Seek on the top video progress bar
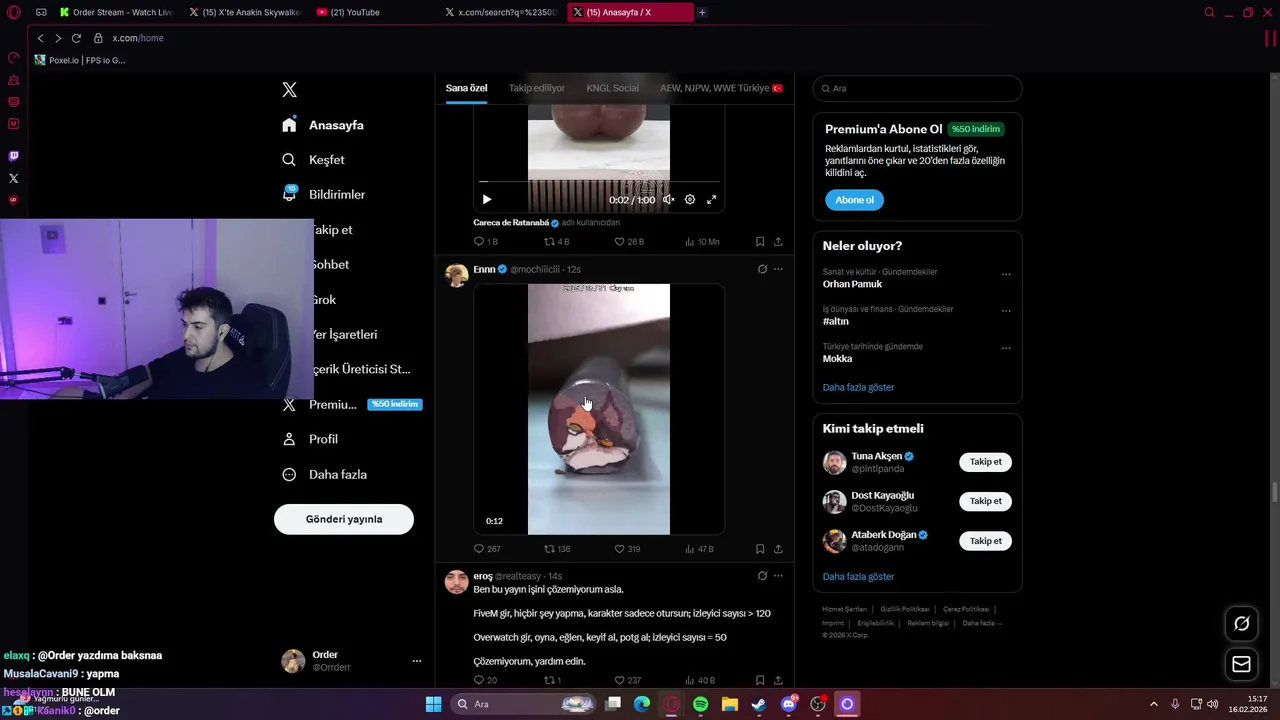 pyautogui.click(x=598, y=182)
